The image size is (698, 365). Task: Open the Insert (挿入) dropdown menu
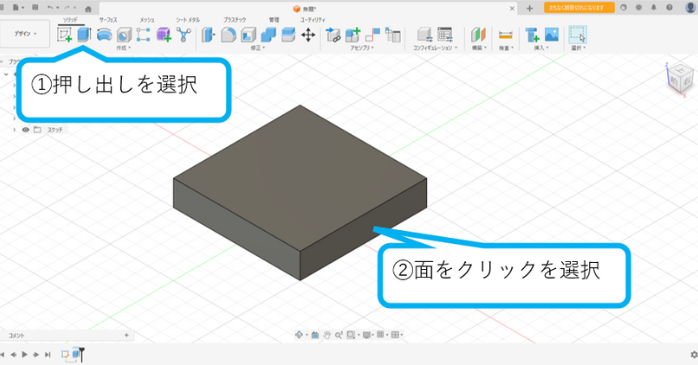pos(541,48)
